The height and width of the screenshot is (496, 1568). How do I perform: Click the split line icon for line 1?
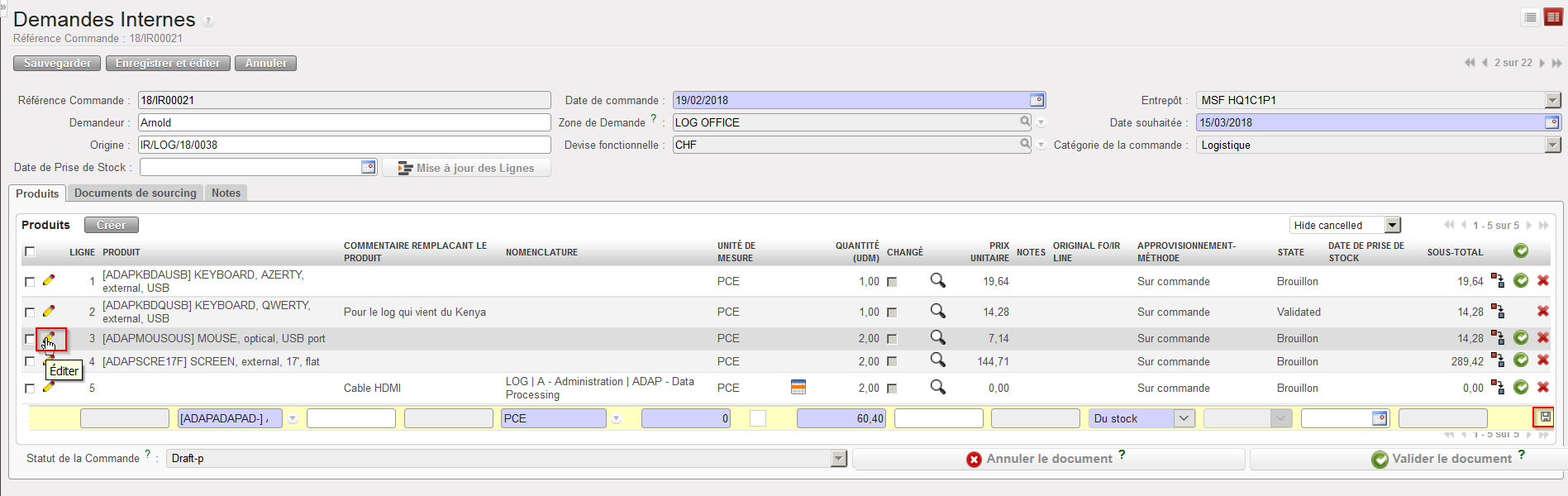point(1497,281)
